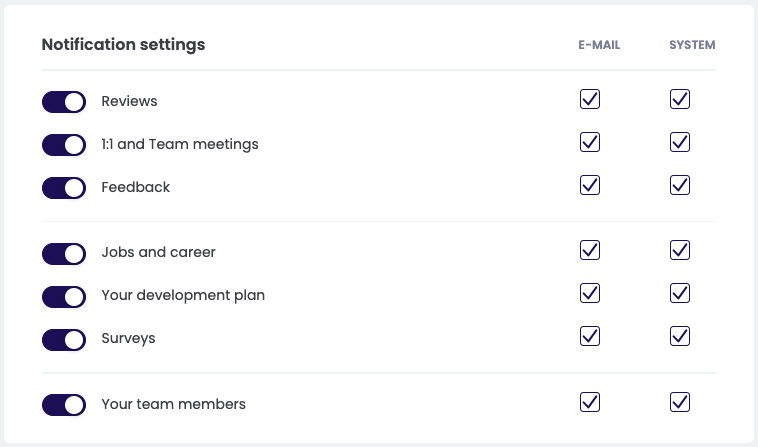The image size is (758, 447).
Task: Toggle Jobs and career notifications off
Action: [64, 253]
